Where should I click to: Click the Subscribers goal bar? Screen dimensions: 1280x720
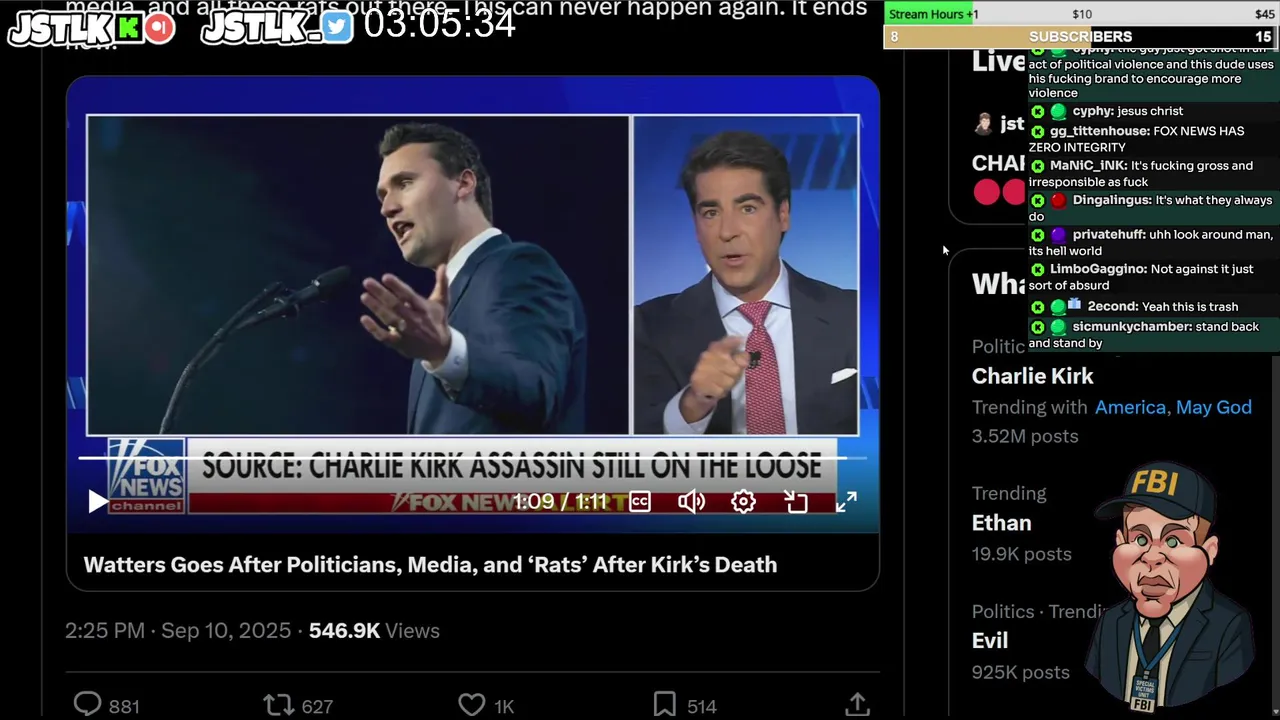1081,37
